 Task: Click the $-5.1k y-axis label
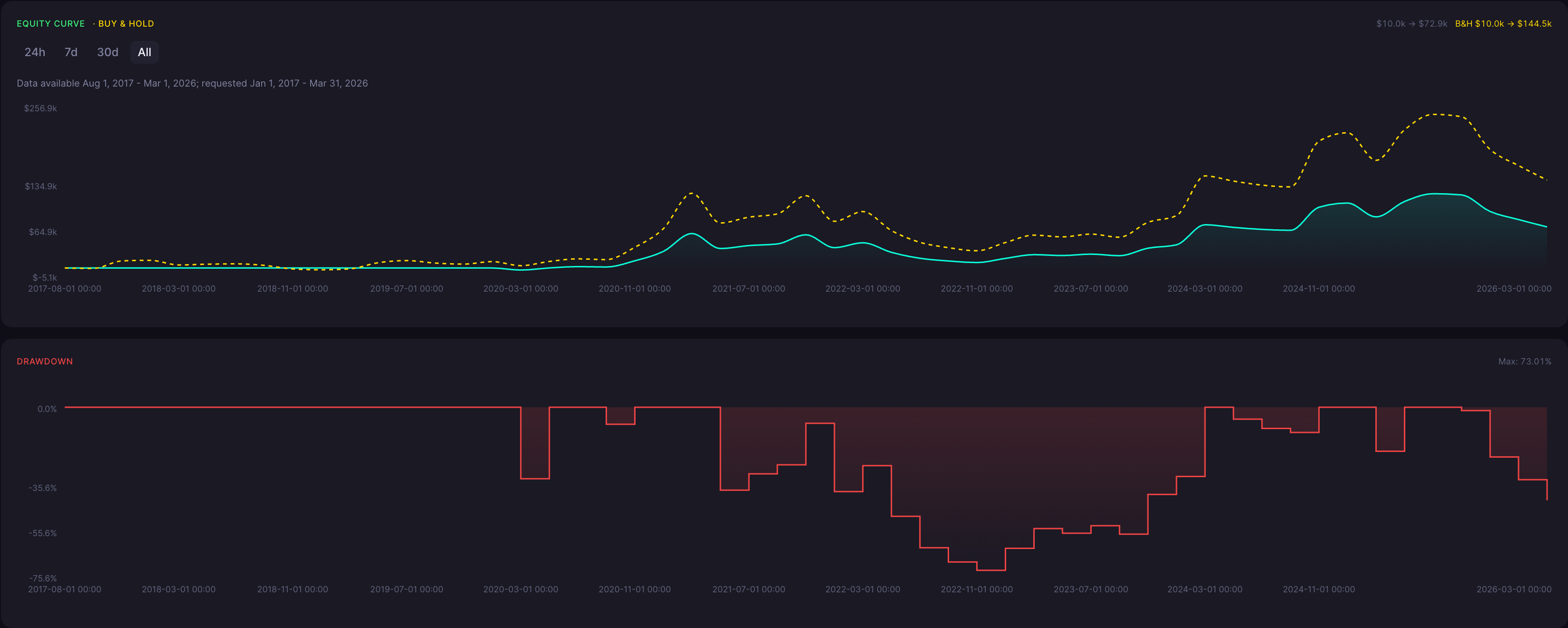[44, 277]
